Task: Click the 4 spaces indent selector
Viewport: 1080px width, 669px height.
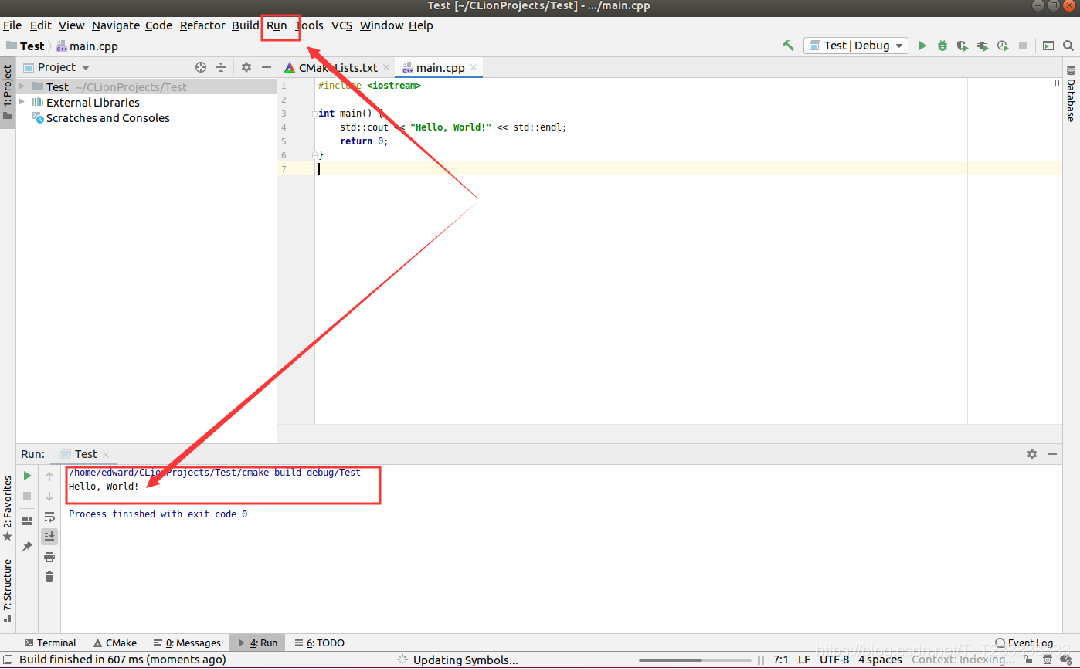Action: pos(880,660)
